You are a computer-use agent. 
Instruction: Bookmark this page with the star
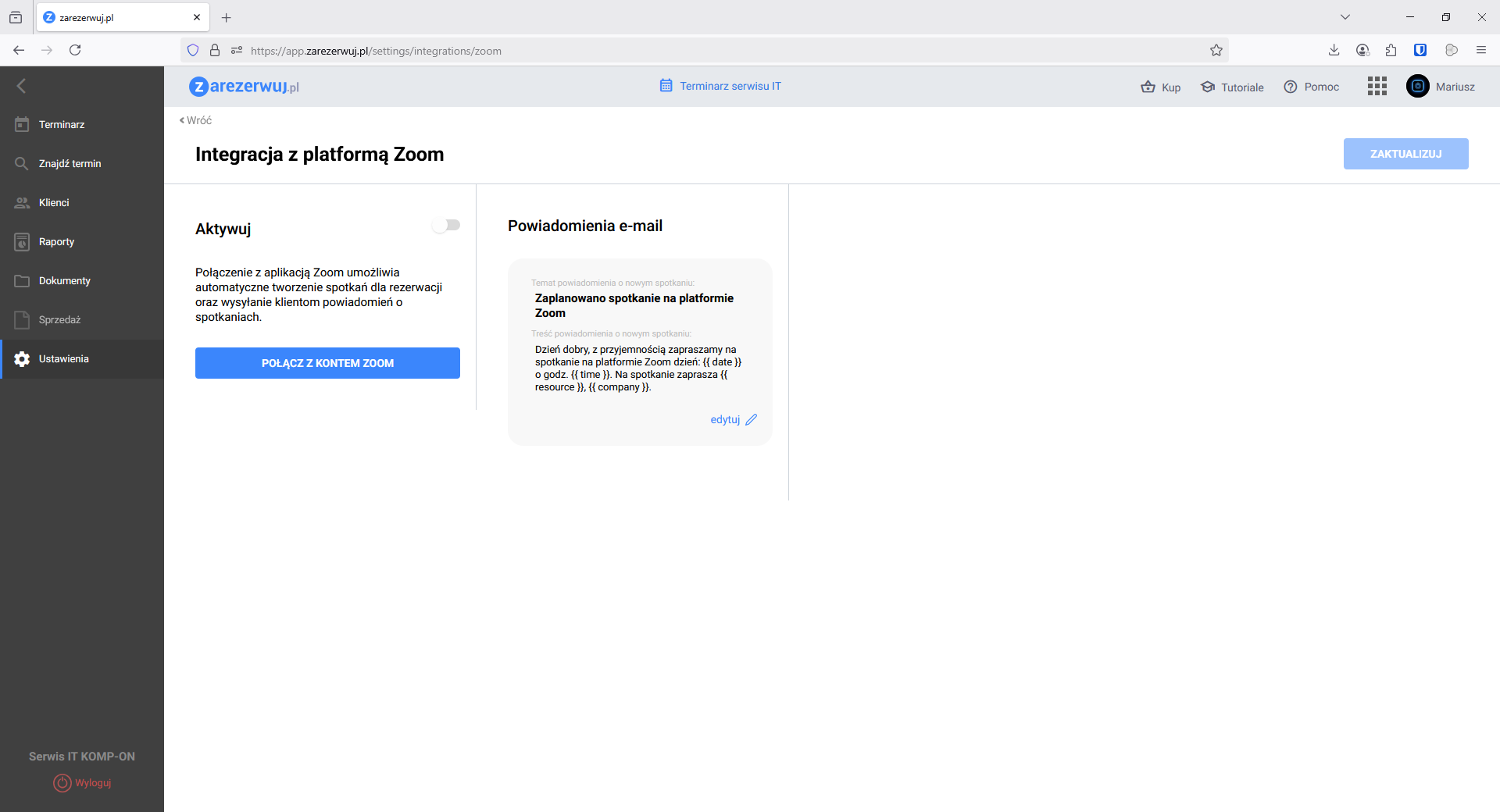(1216, 51)
